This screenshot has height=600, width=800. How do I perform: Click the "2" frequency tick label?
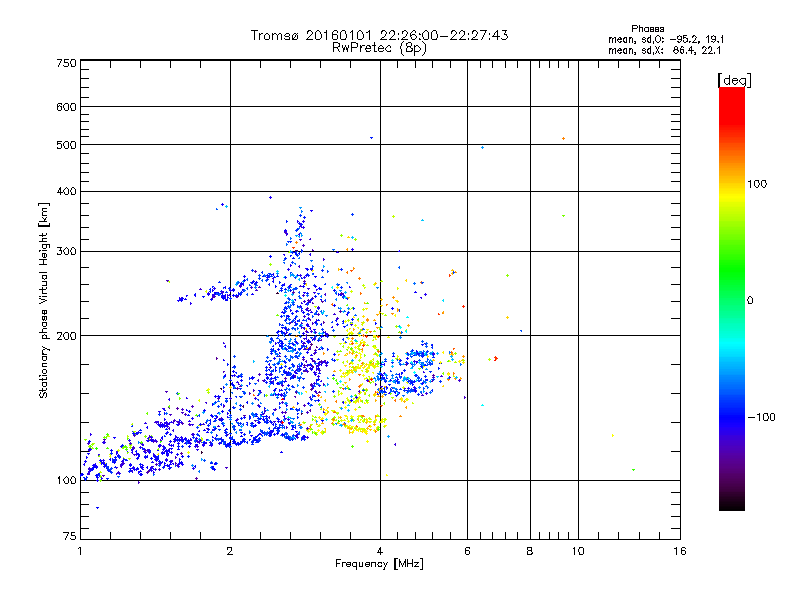(230, 552)
